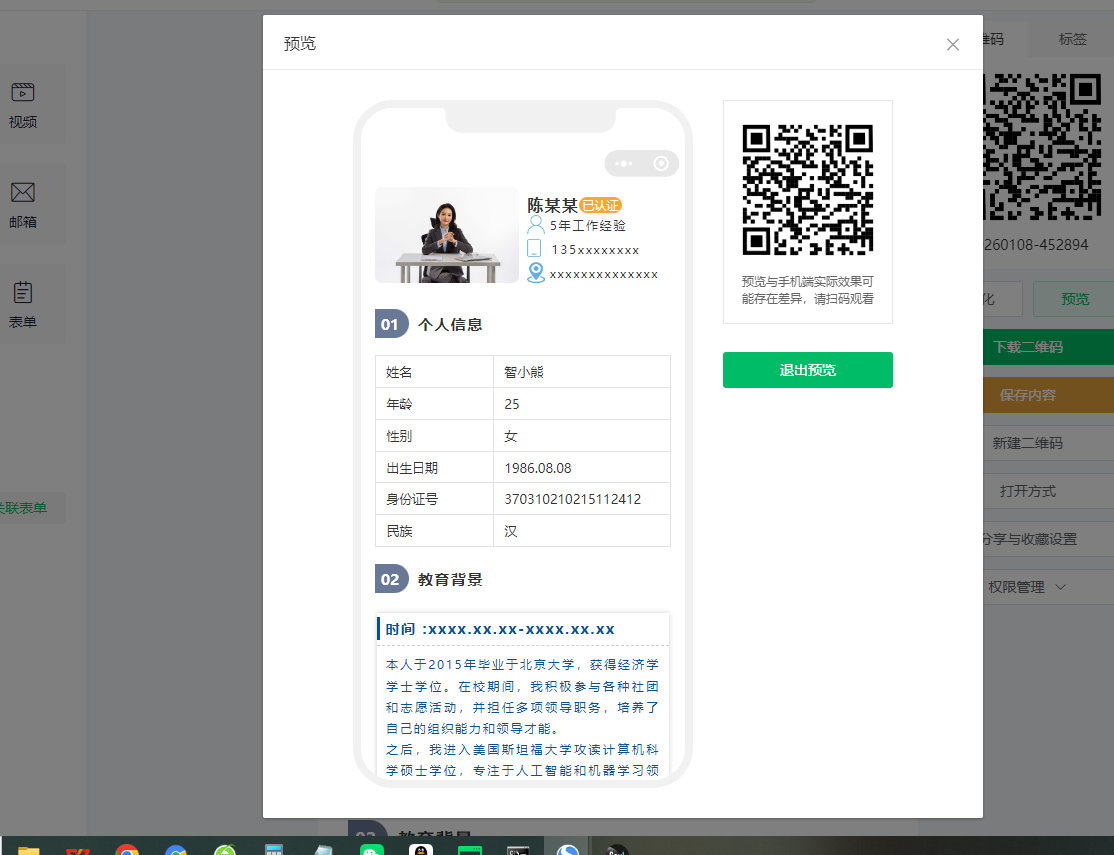Screen dimensions: 1114x855
Task: Click the person icon beside 5年工作经验
Action: click(x=536, y=225)
